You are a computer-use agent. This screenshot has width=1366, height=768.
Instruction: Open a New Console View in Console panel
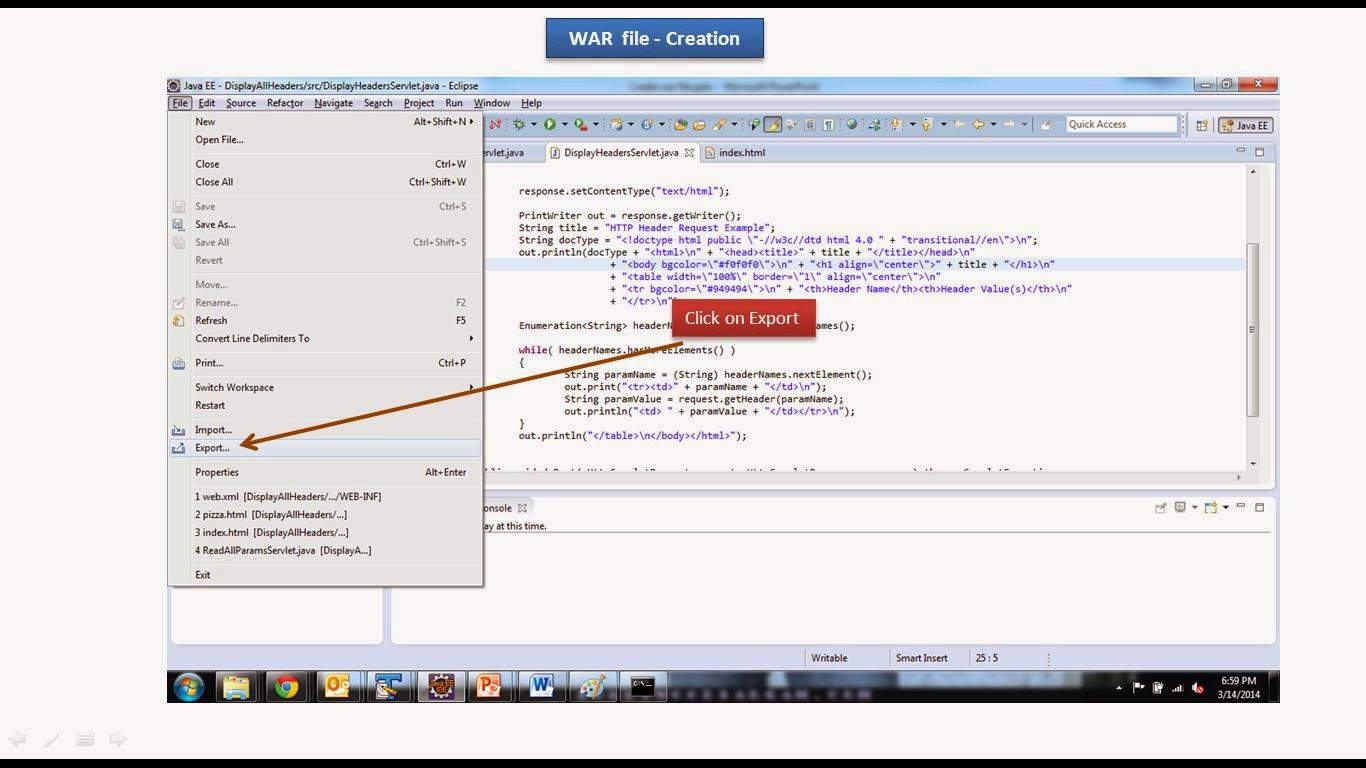pos(1211,507)
